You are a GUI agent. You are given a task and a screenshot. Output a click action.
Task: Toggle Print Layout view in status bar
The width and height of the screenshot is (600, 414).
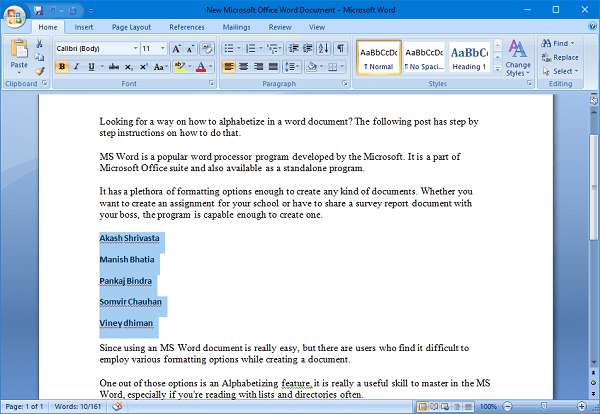423,406
